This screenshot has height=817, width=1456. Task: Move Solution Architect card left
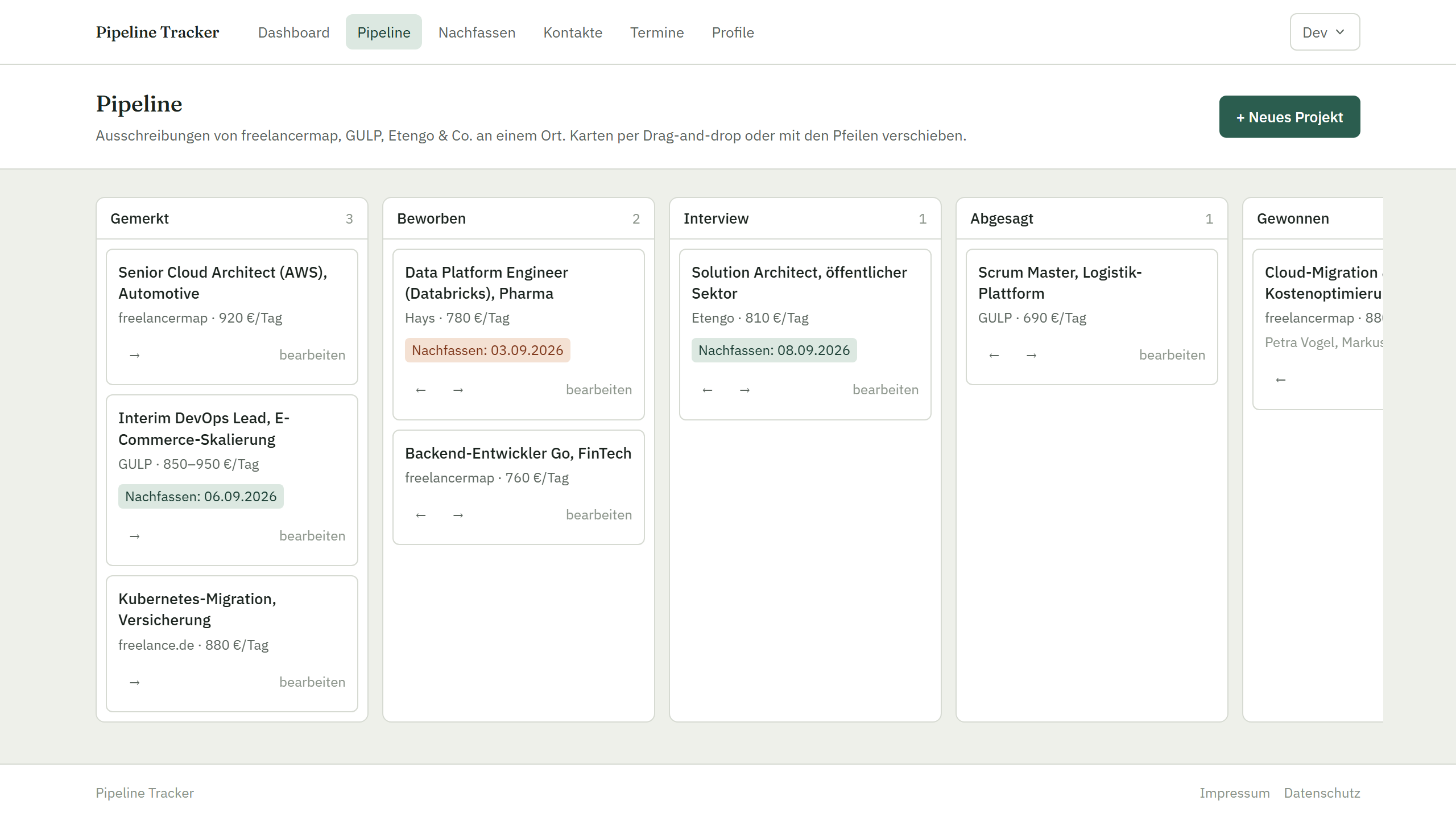(x=708, y=390)
